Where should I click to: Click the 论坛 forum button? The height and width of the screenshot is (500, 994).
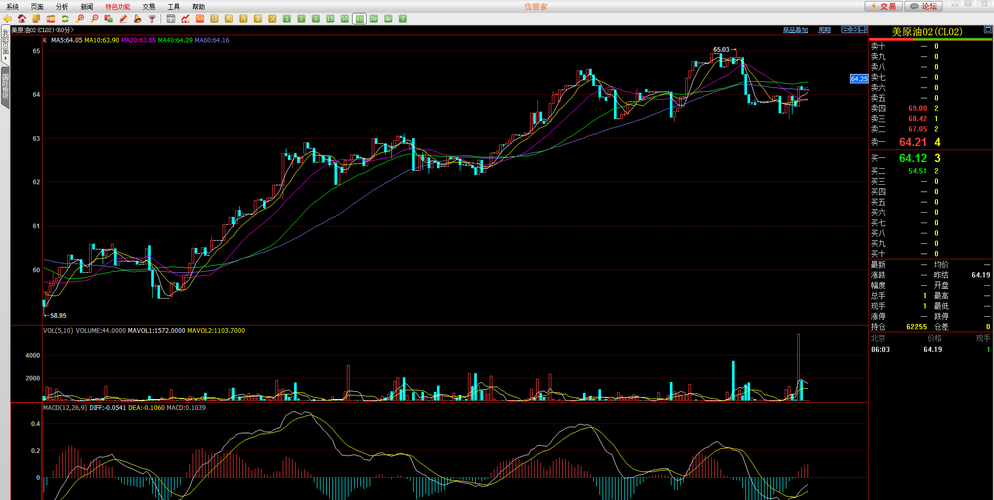coord(924,6)
